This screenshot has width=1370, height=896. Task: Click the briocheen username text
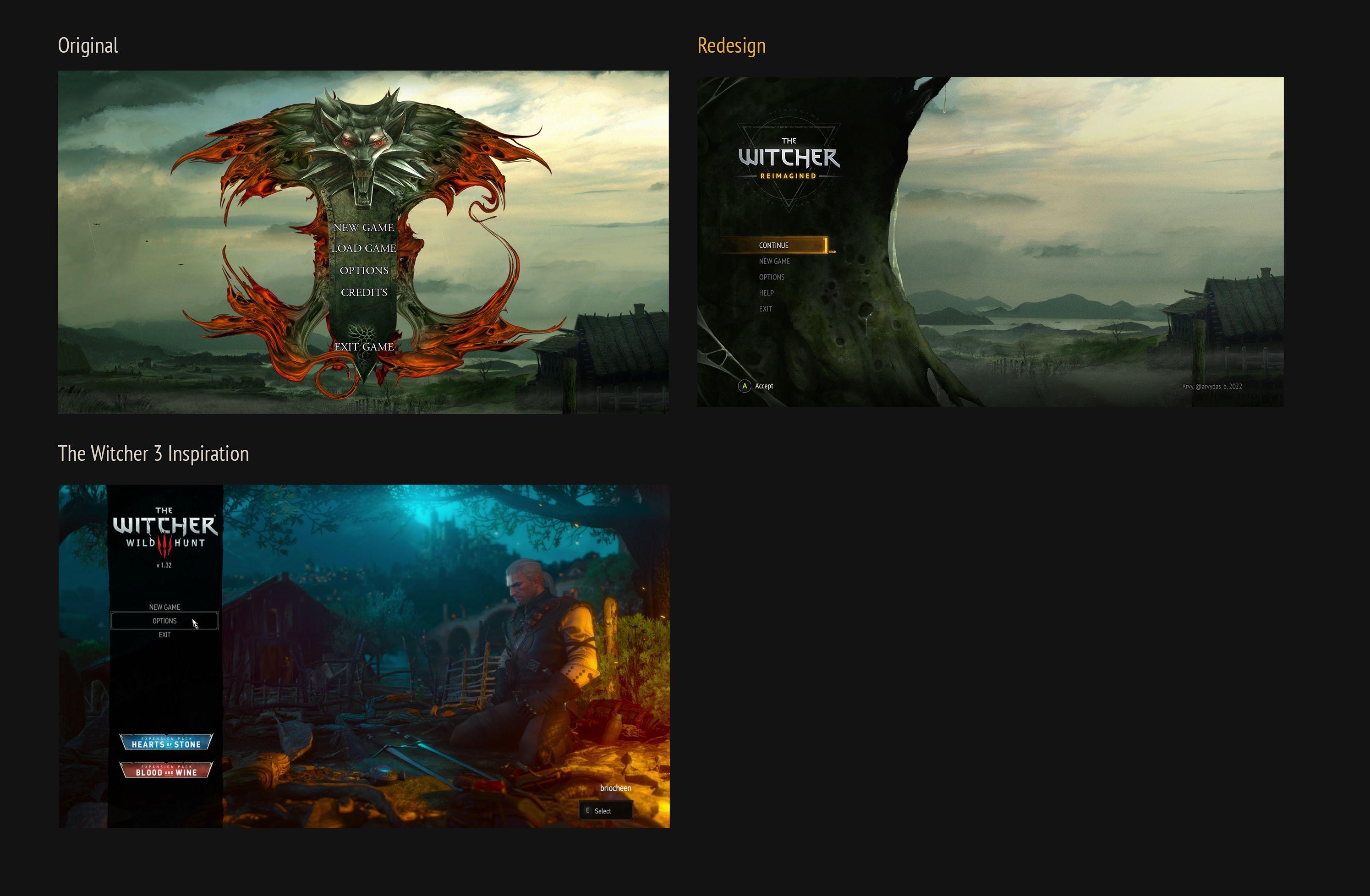(x=615, y=788)
